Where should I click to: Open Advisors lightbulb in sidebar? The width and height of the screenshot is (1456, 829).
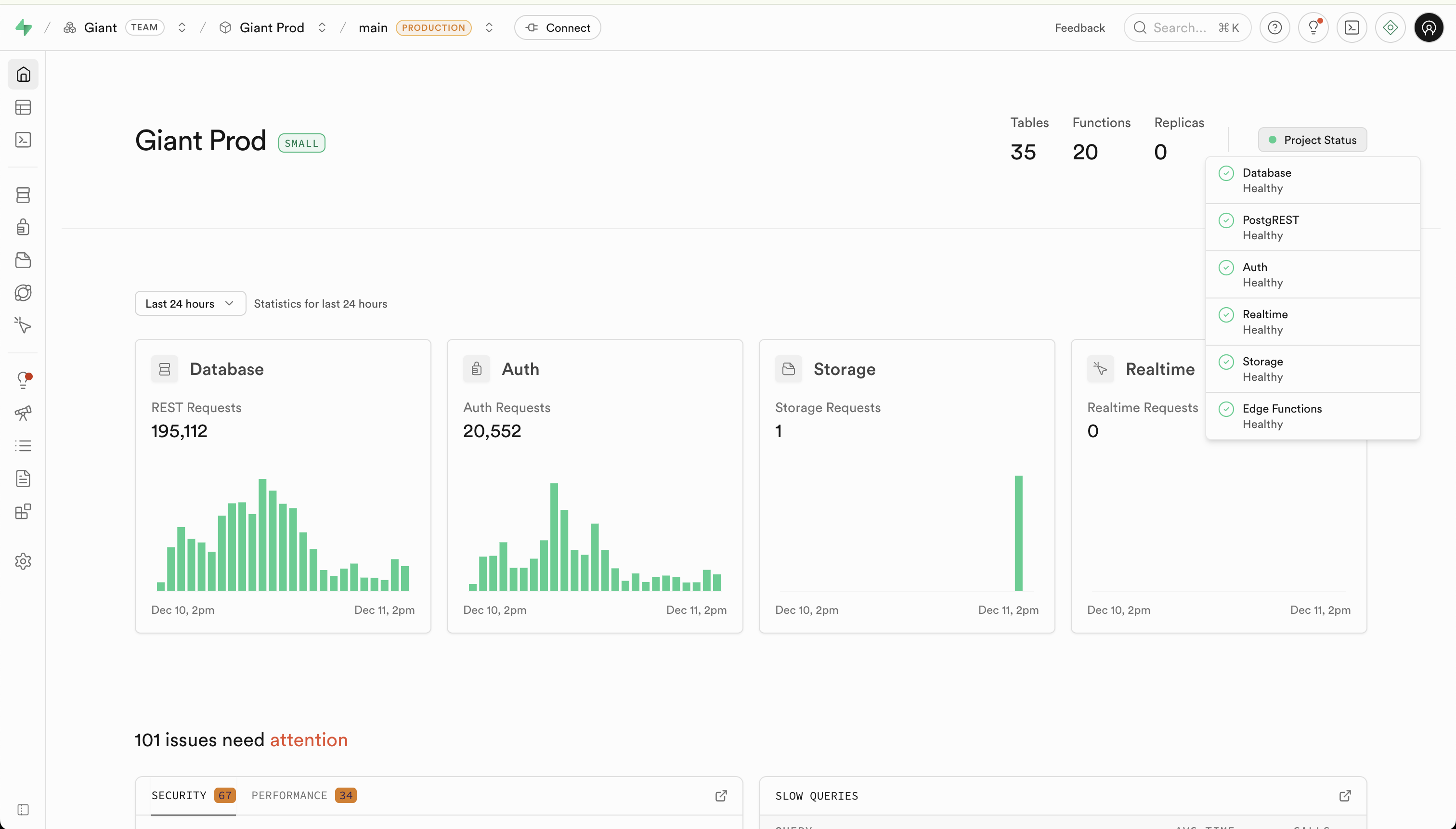pyautogui.click(x=23, y=380)
